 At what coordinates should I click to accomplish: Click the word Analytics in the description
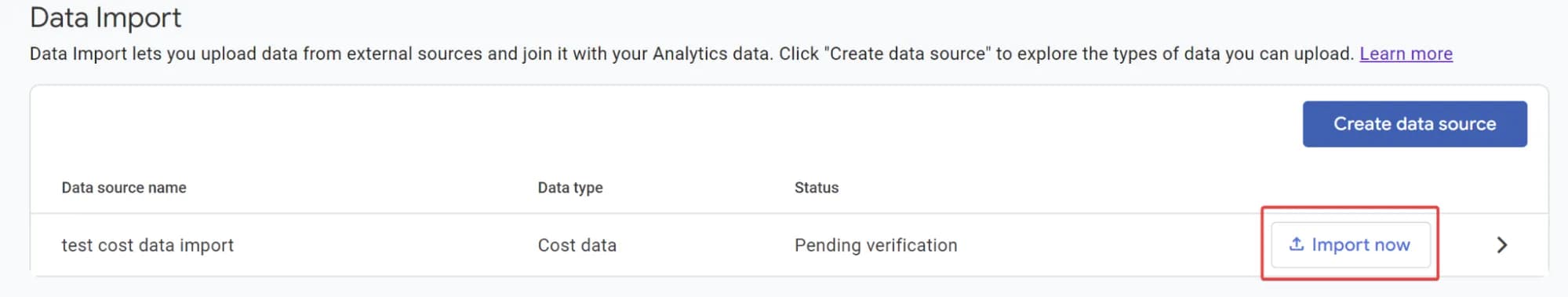tap(689, 53)
